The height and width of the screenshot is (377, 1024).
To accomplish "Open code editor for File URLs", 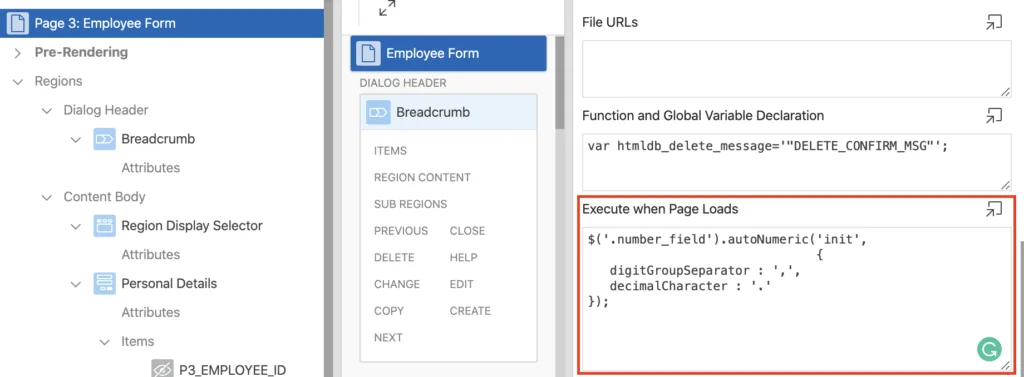I will 994,23.
